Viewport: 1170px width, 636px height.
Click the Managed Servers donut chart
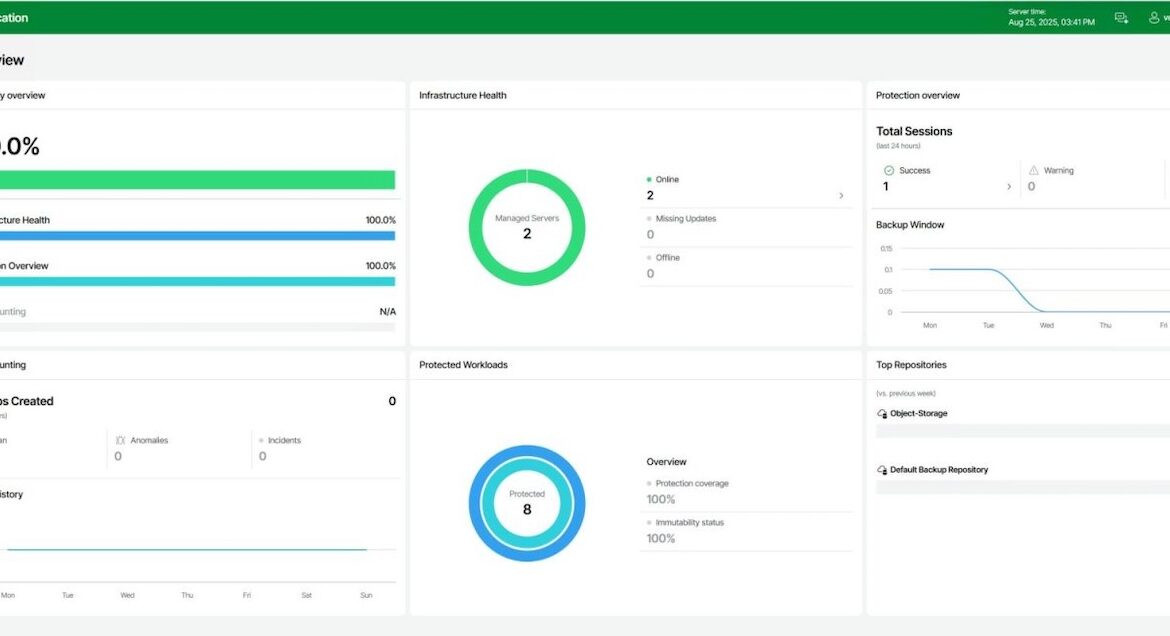527,227
